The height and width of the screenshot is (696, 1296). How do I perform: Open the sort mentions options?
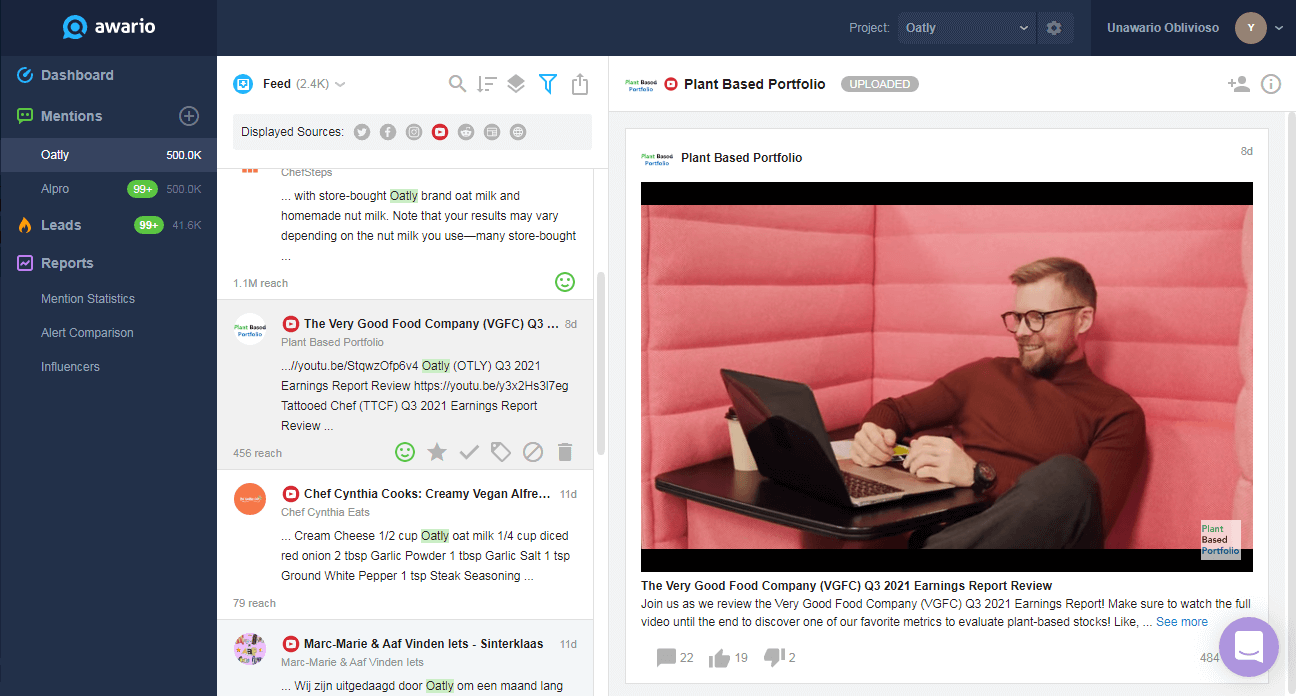pos(487,84)
